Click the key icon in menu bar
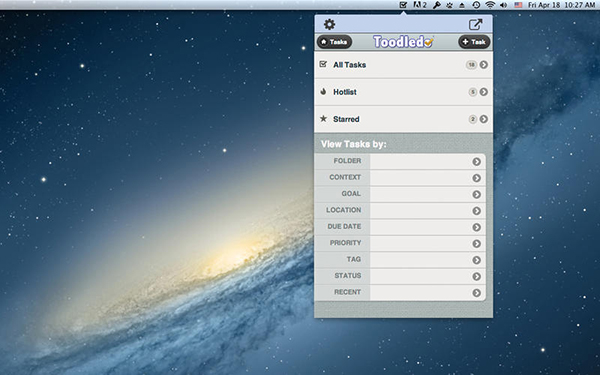The height and width of the screenshot is (375, 600). [x=436, y=5]
